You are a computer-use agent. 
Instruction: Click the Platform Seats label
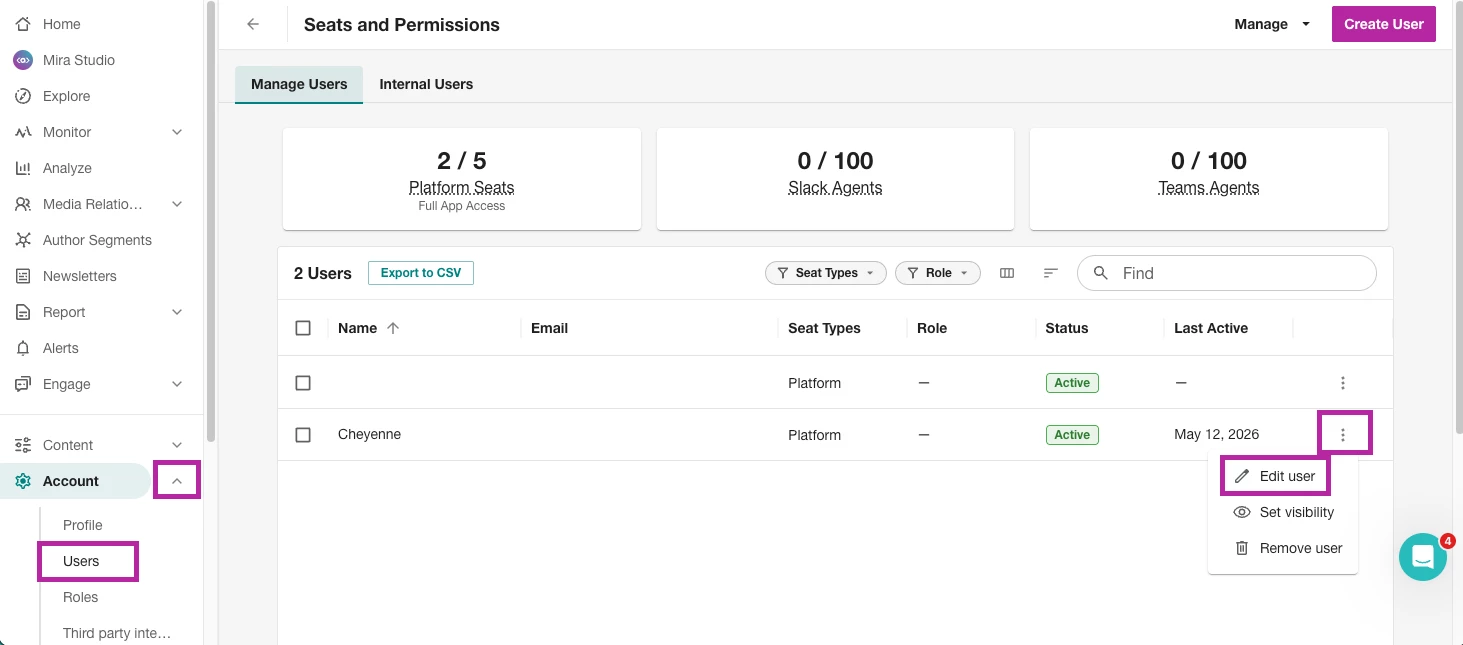tap(462, 187)
